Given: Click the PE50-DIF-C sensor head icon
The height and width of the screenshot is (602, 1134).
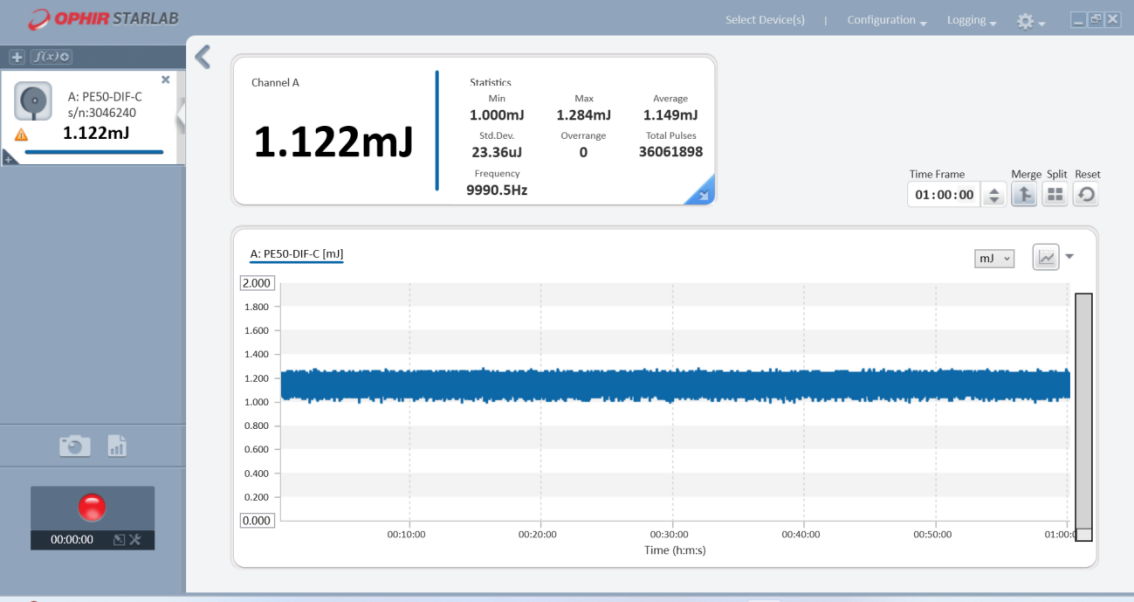Looking at the screenshot, I should (33, 103).
